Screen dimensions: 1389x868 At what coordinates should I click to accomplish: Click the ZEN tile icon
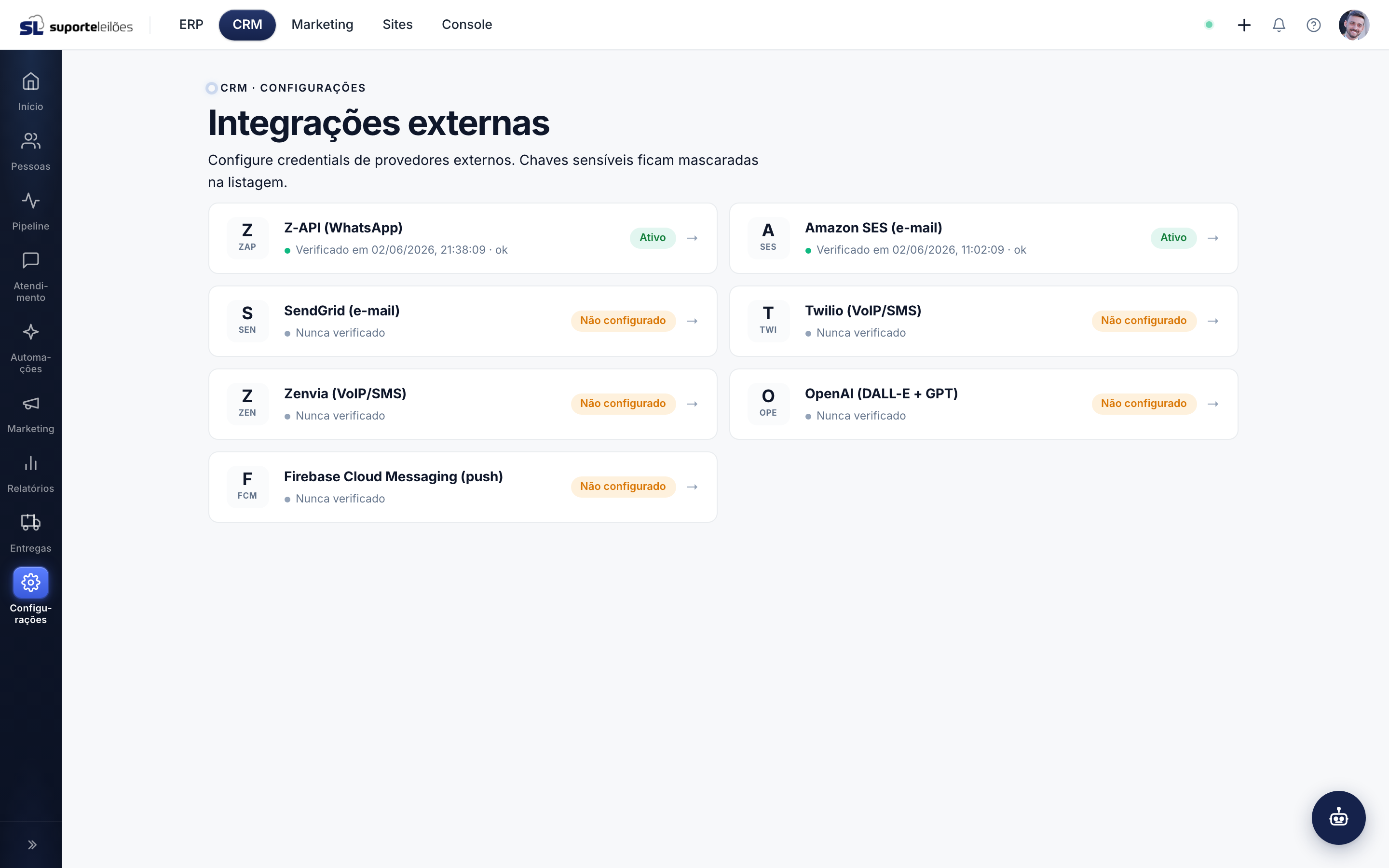click(x=247, y=404)
